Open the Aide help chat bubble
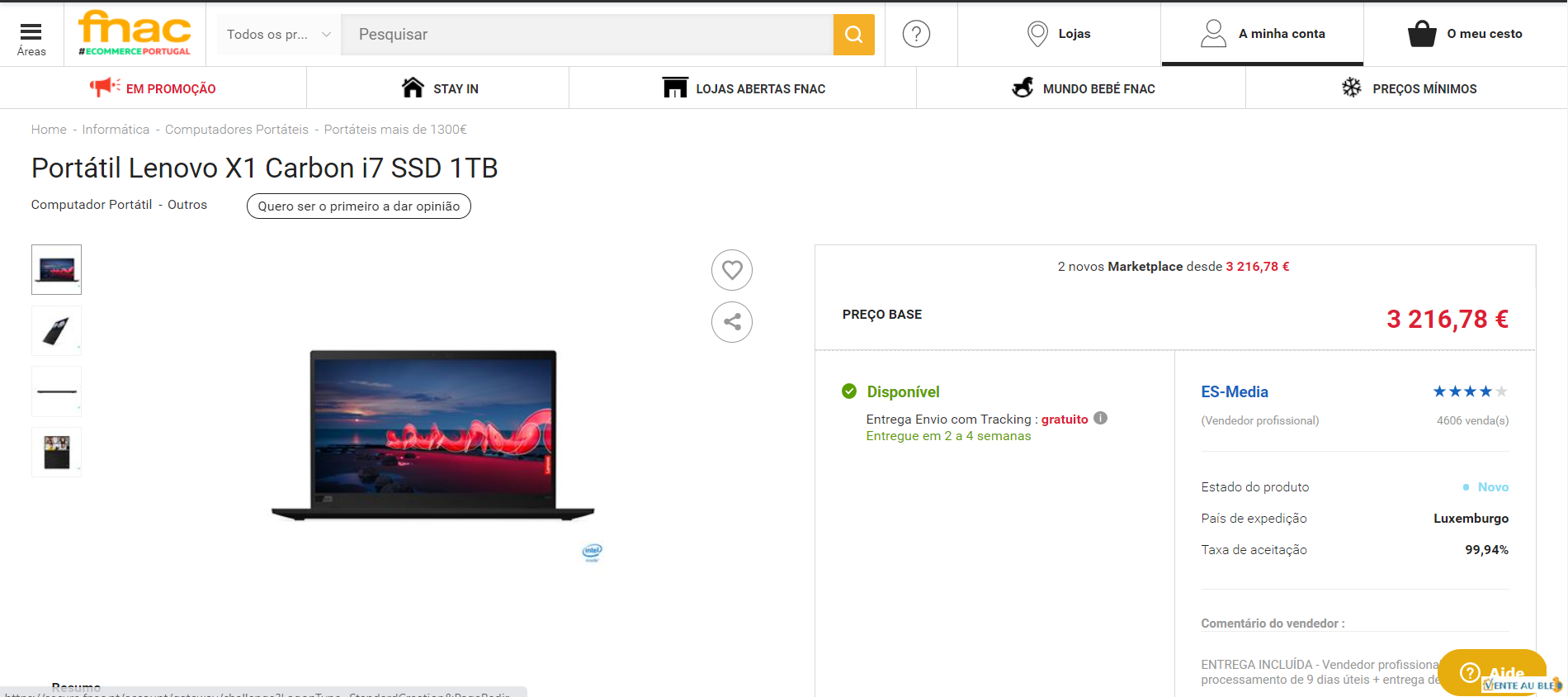The height and width of the screenshot is (697, 1568). (x=1492, y=672)
